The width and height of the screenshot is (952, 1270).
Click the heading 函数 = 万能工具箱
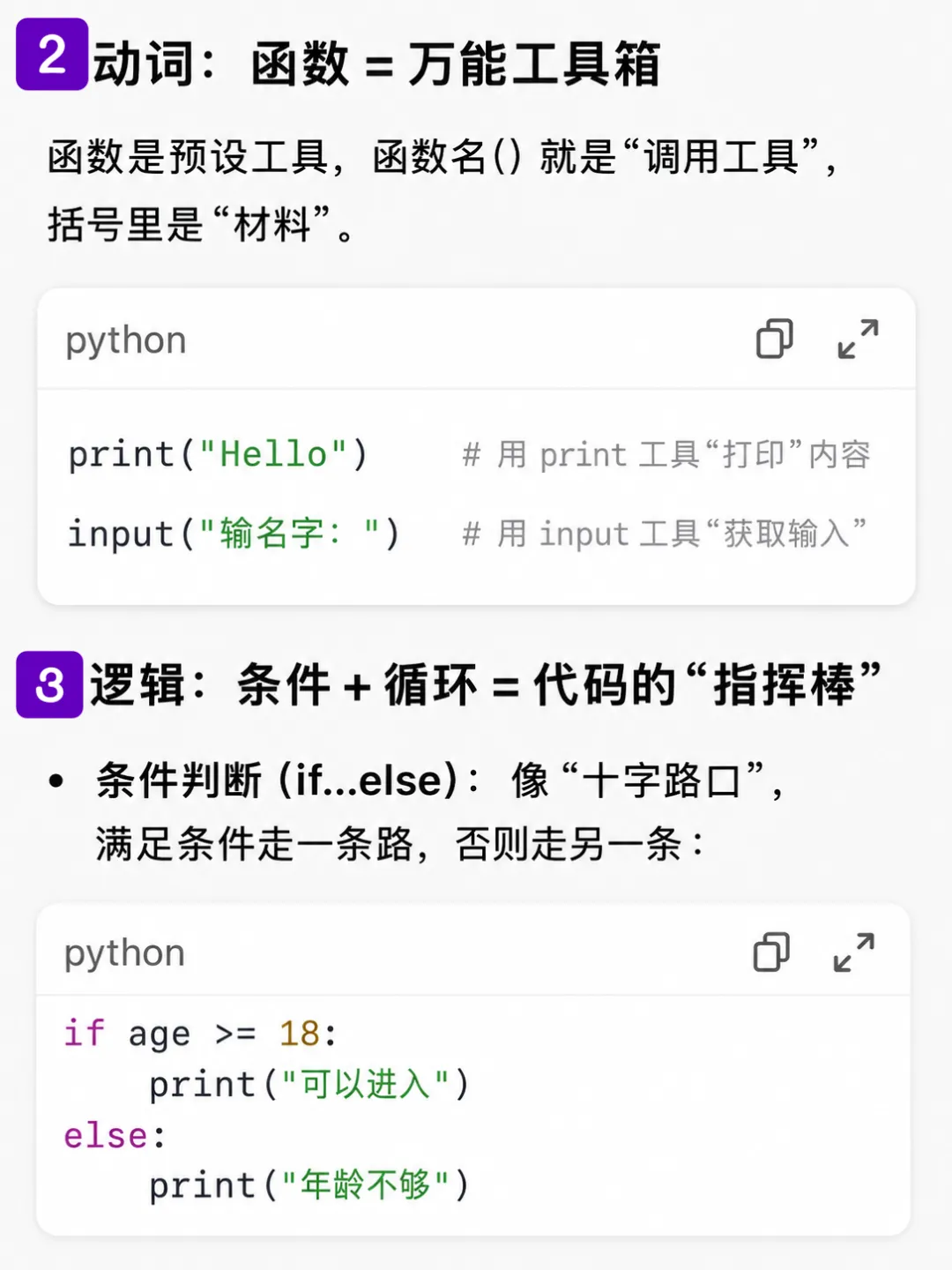coord(456,64)
